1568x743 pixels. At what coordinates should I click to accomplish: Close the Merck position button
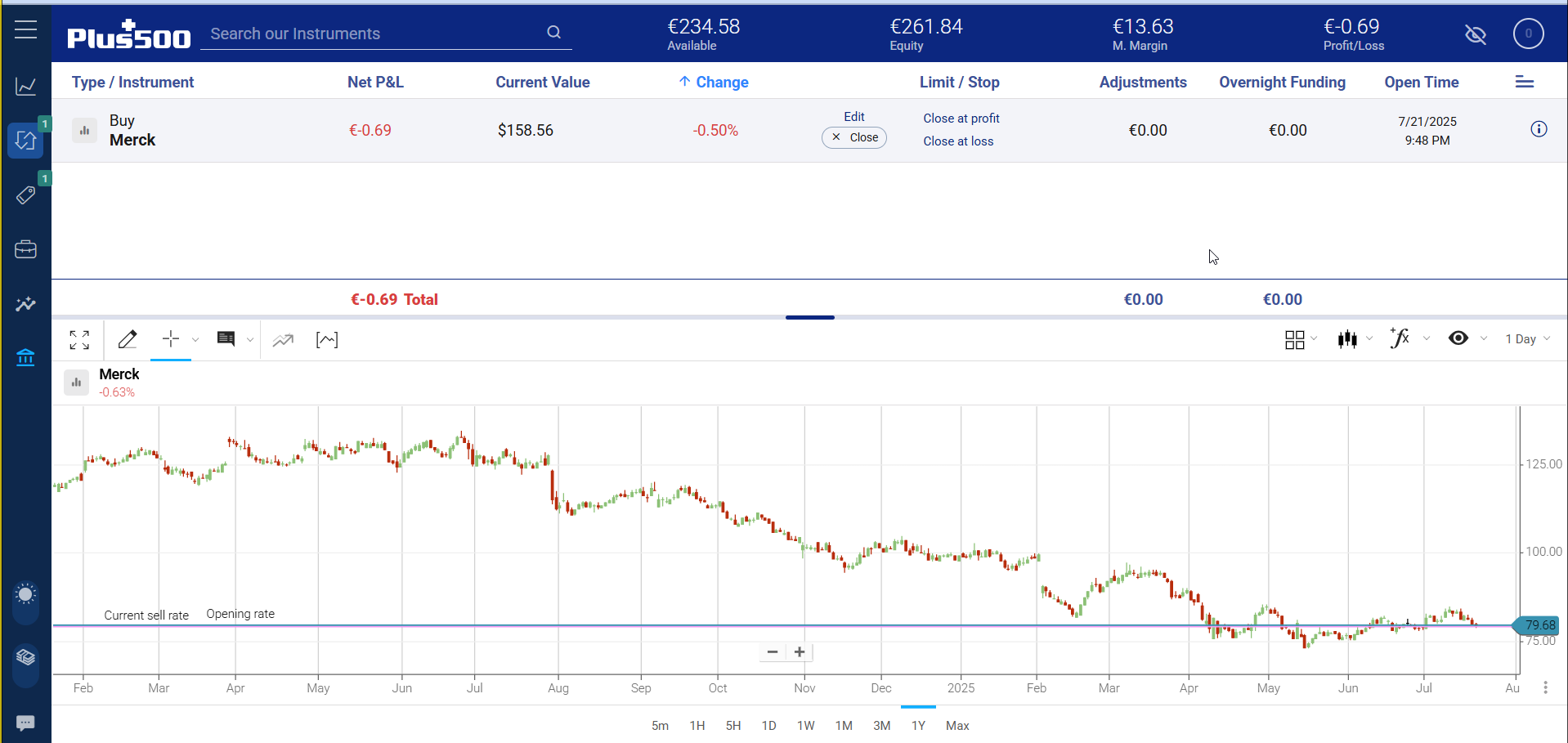pos(854,137)
